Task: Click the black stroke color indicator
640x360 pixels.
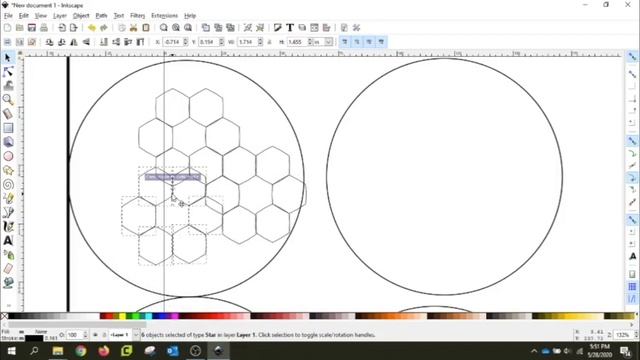Action: (34, 338)
